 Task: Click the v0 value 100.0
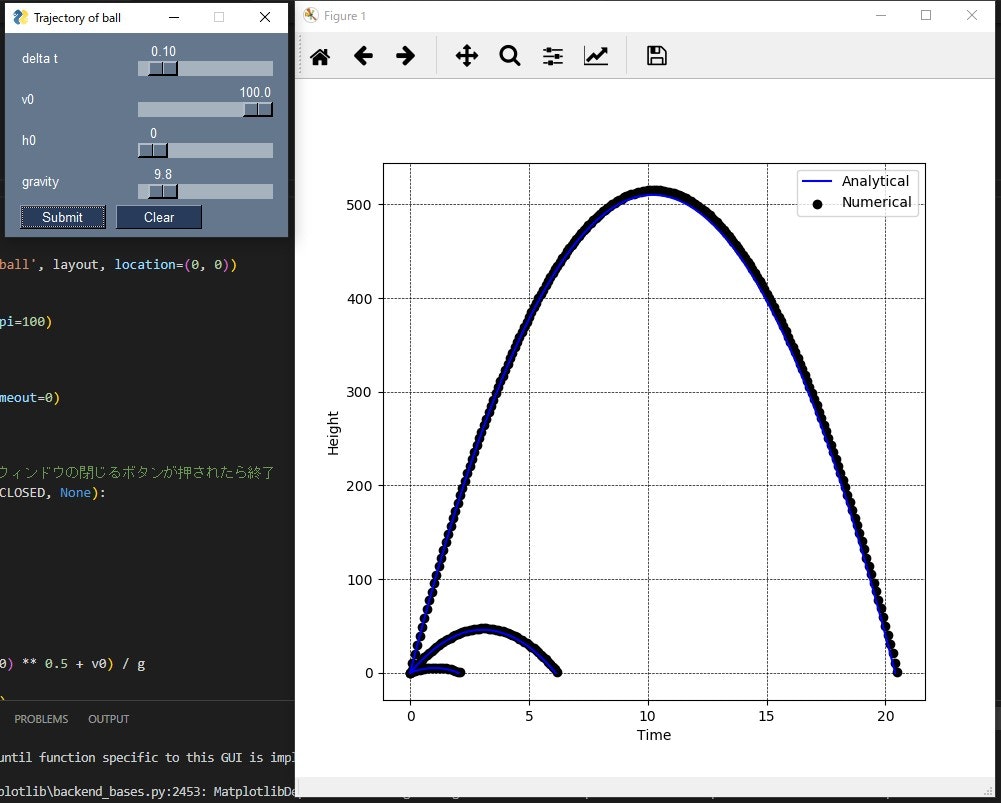(x=255, y=93)
